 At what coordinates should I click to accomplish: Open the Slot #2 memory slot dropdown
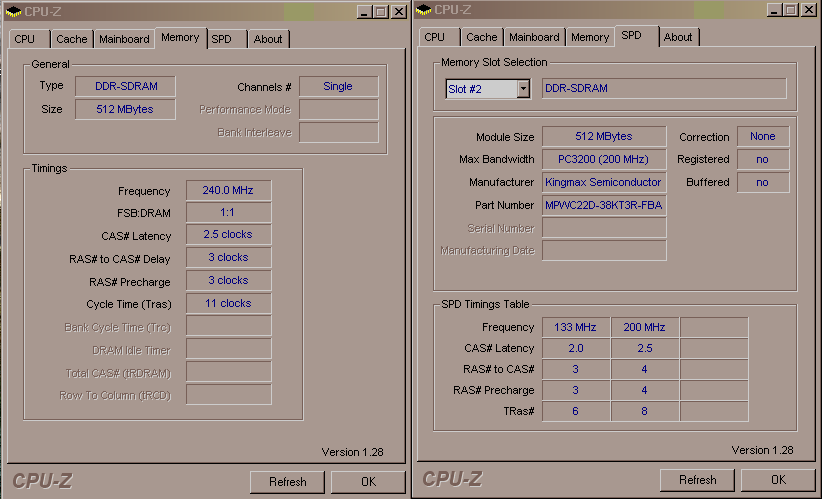click(522, 89)
